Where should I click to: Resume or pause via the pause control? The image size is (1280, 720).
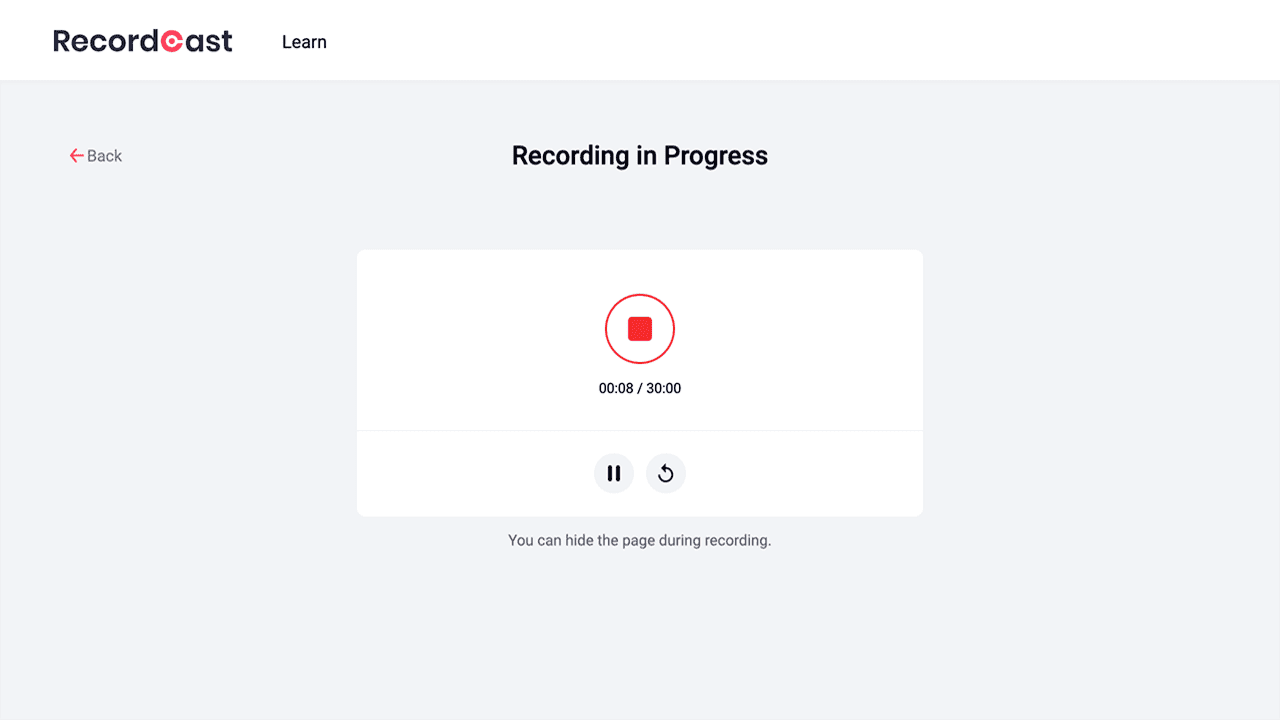pyautogui.click(x=614, y=473)
